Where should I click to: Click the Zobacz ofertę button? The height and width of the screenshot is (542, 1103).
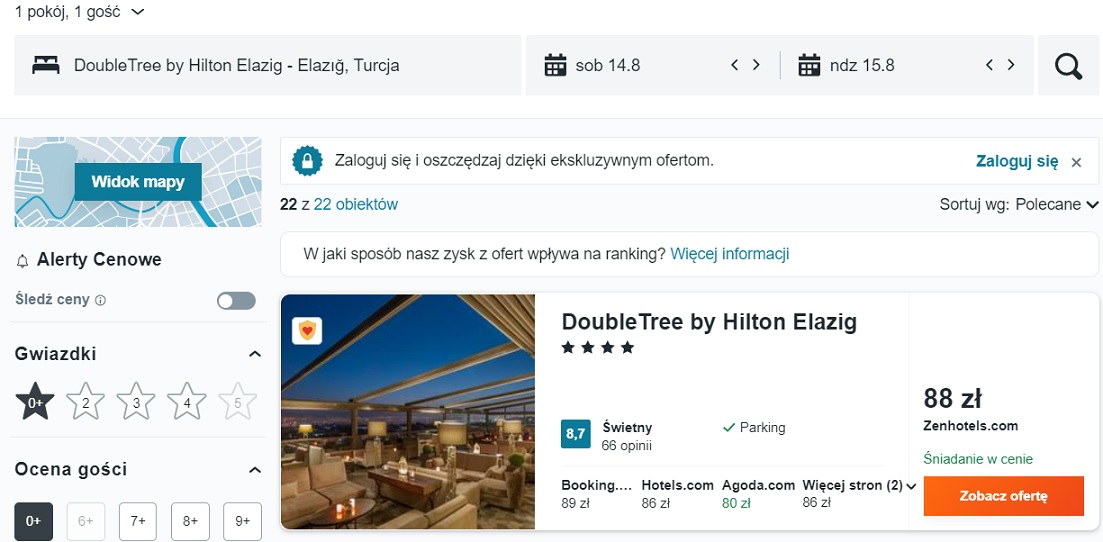pos(1004,496)
